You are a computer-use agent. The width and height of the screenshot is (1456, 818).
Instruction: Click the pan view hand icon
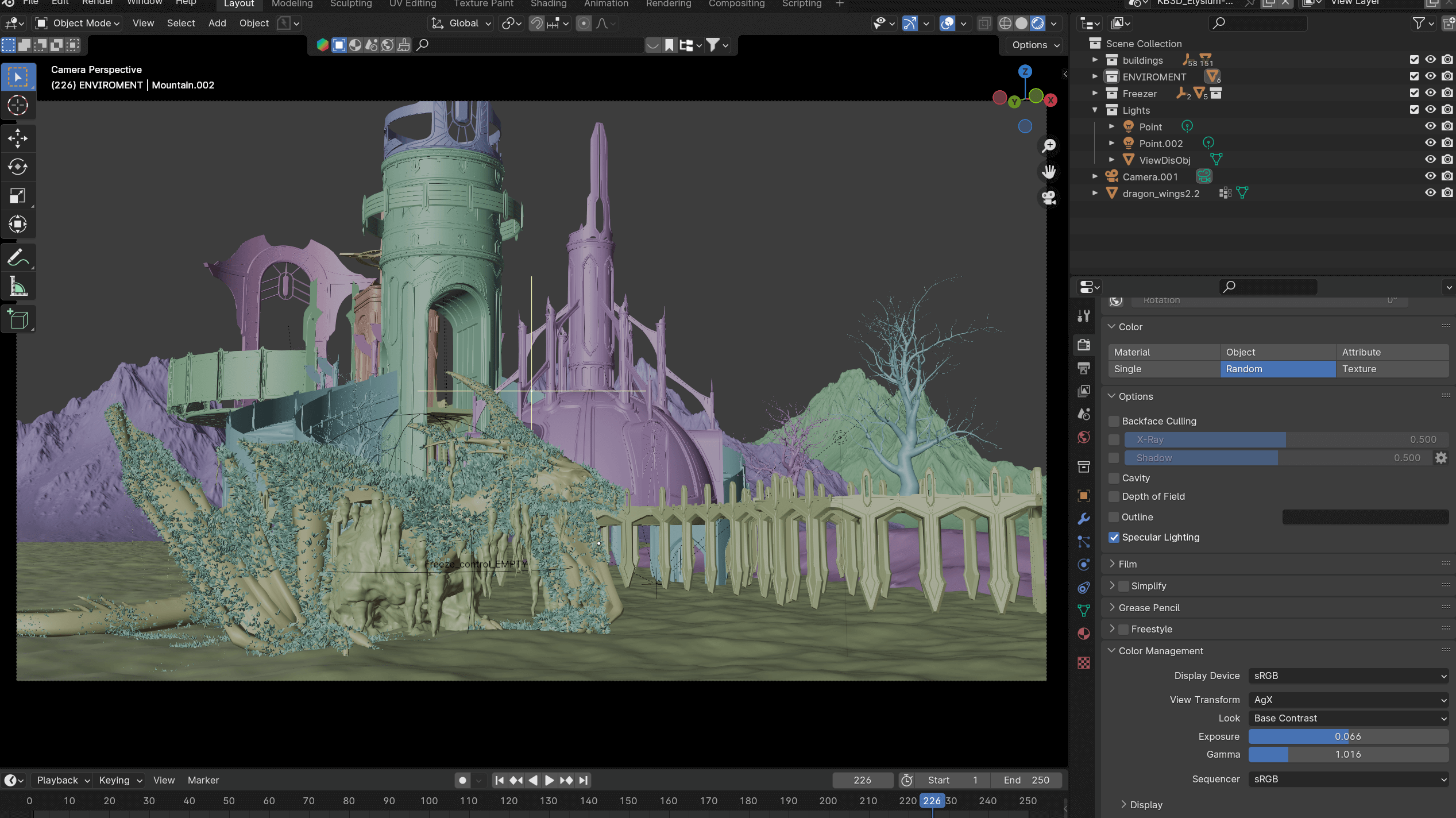click(1049, 172)
